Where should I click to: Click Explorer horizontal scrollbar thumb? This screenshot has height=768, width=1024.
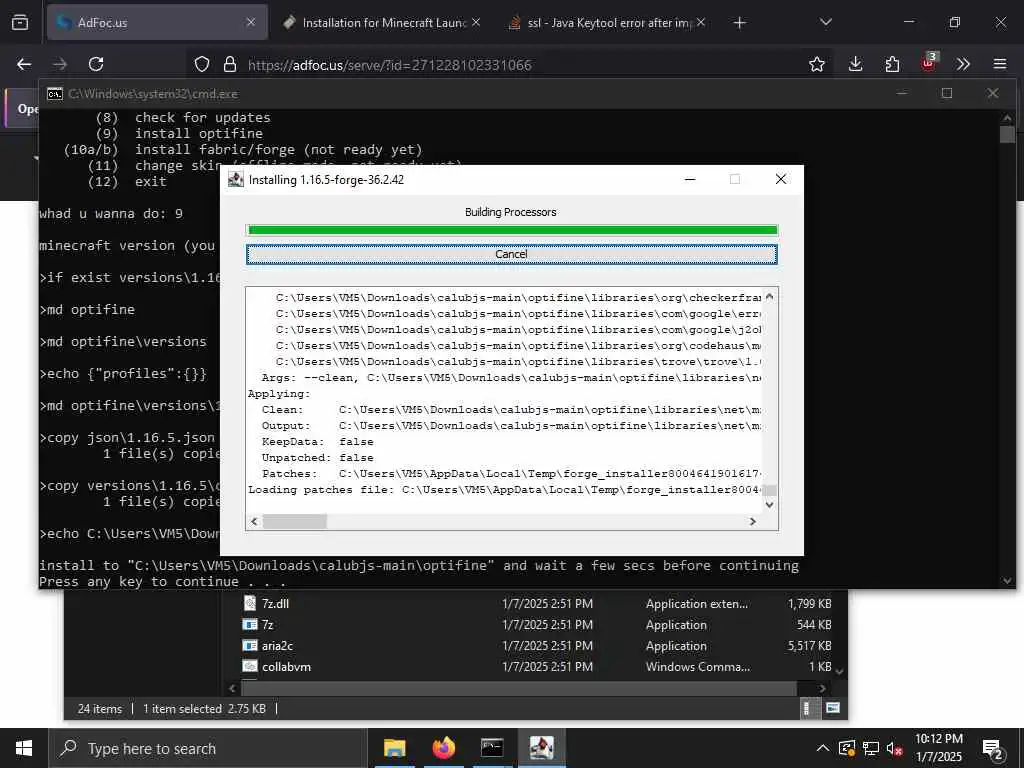pos(519,688)
